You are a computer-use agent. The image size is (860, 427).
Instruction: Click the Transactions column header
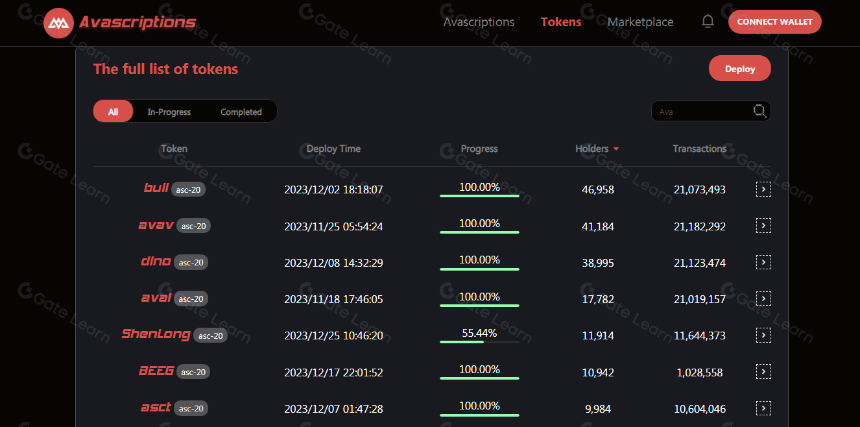pyautogui.click(x=699, y=149)
